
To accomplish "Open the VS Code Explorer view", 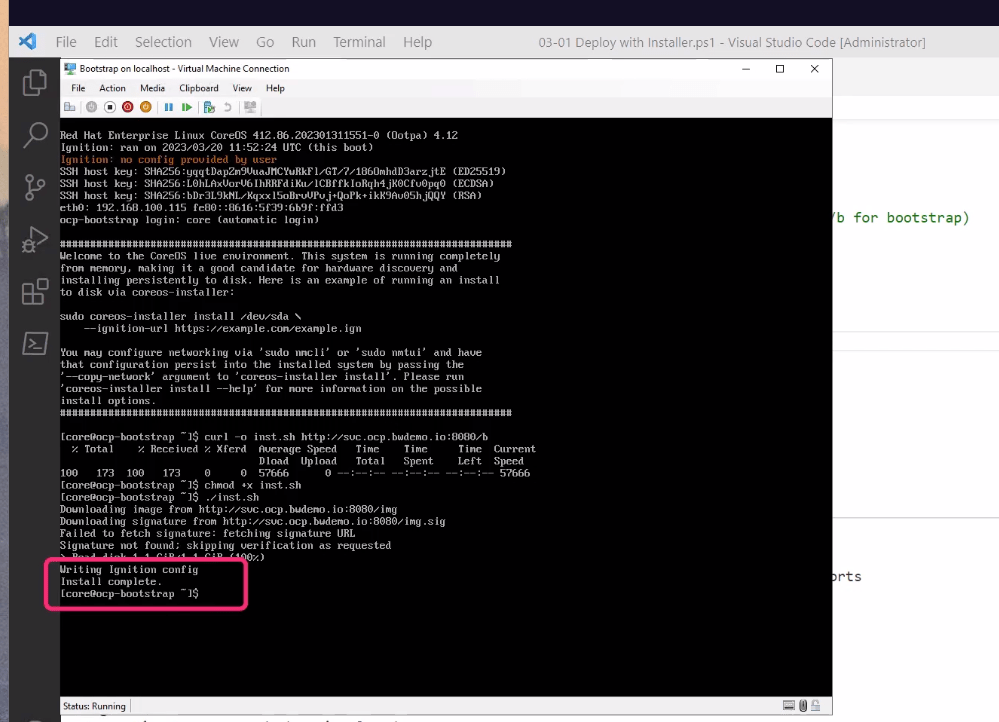I will [35, 82].
